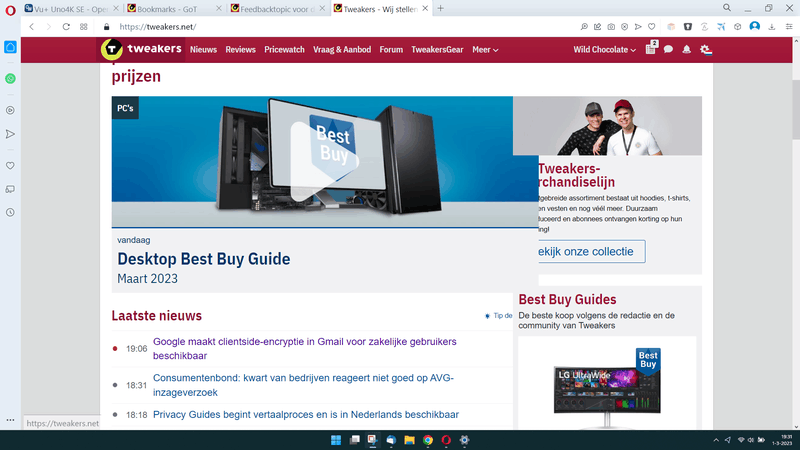This screenshot has width=800, height=450.
Task: Open the Nieuws menu item
Action: 203,49
